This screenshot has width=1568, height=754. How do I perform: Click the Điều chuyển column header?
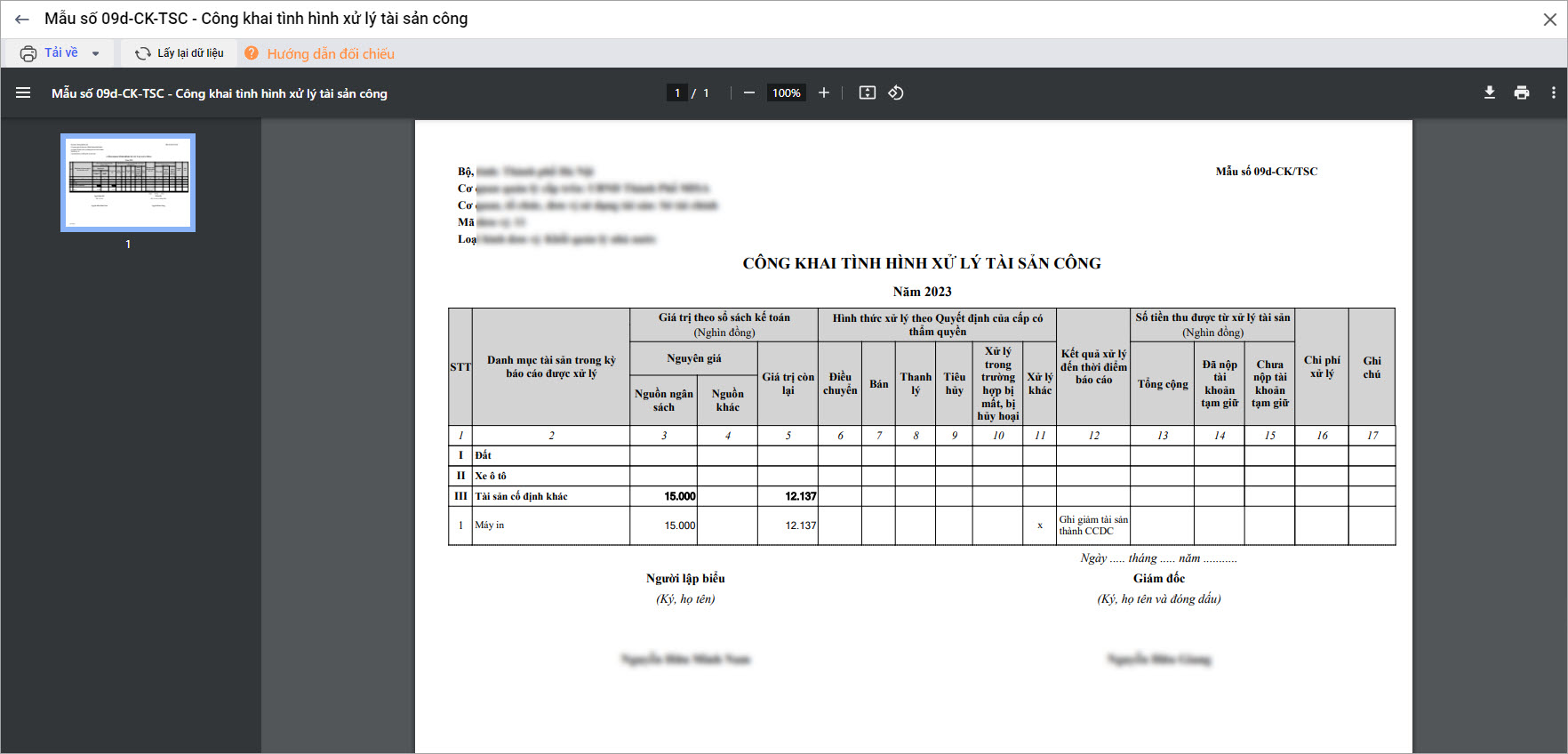tap(840, 383)
